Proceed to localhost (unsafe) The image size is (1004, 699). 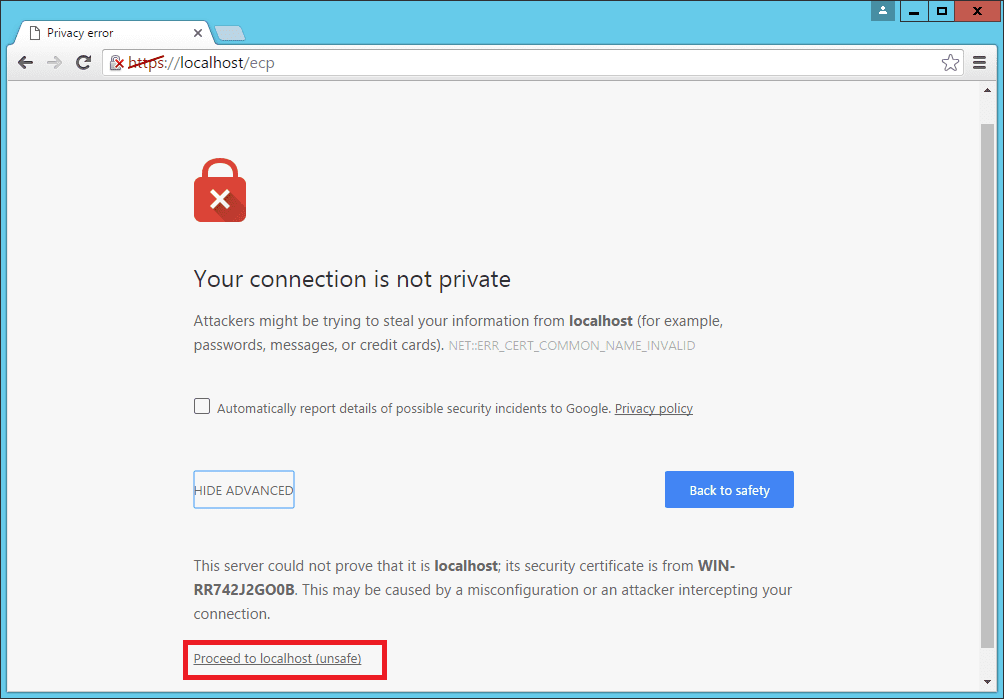[x=277, y=658]
